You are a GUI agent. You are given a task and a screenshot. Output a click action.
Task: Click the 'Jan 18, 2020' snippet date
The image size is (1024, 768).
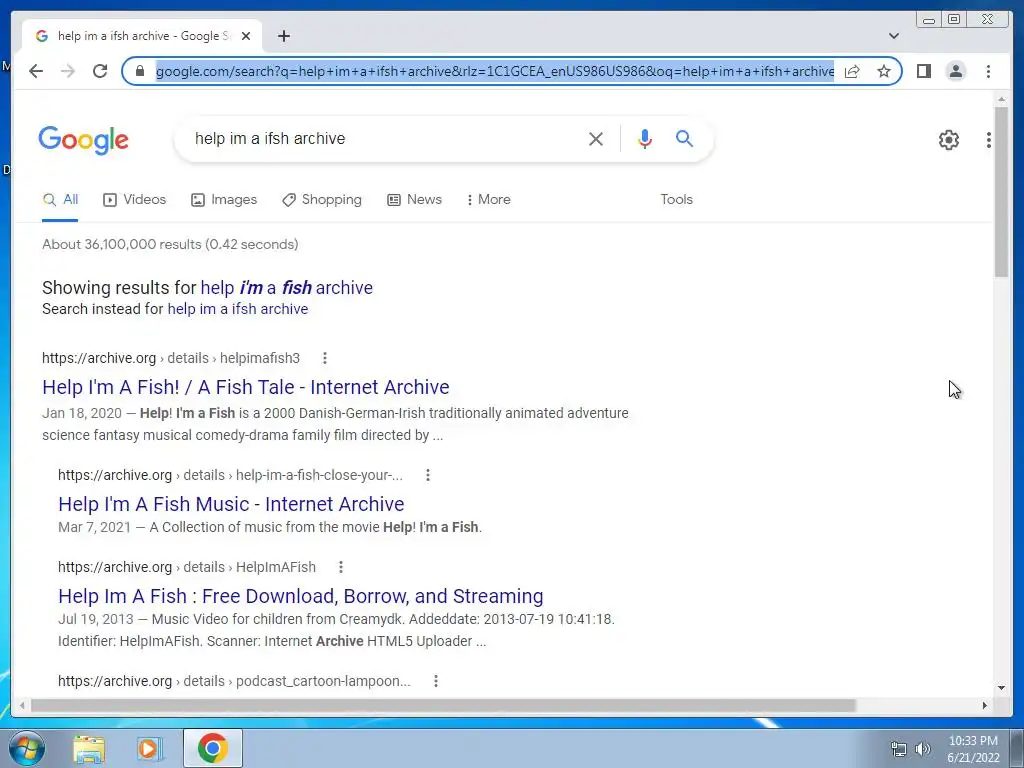click(82, 413)
